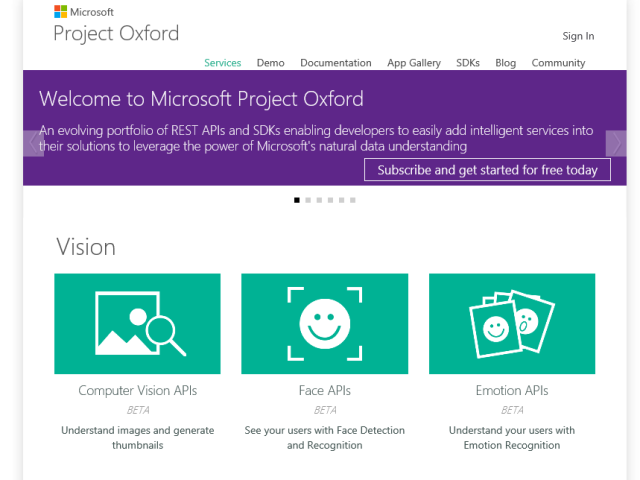Open the Emotion APIs photo tile
This screenshot has height=480, width=640.
tap(511, 323)
